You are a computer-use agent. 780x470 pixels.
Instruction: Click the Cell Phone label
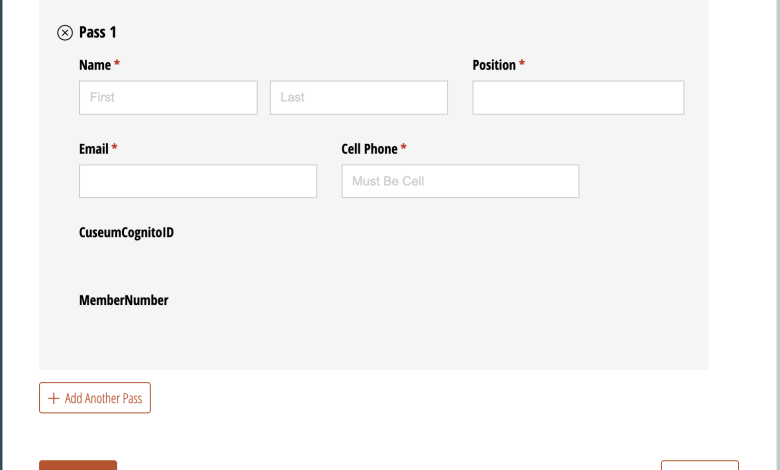(x=369, y=149)
